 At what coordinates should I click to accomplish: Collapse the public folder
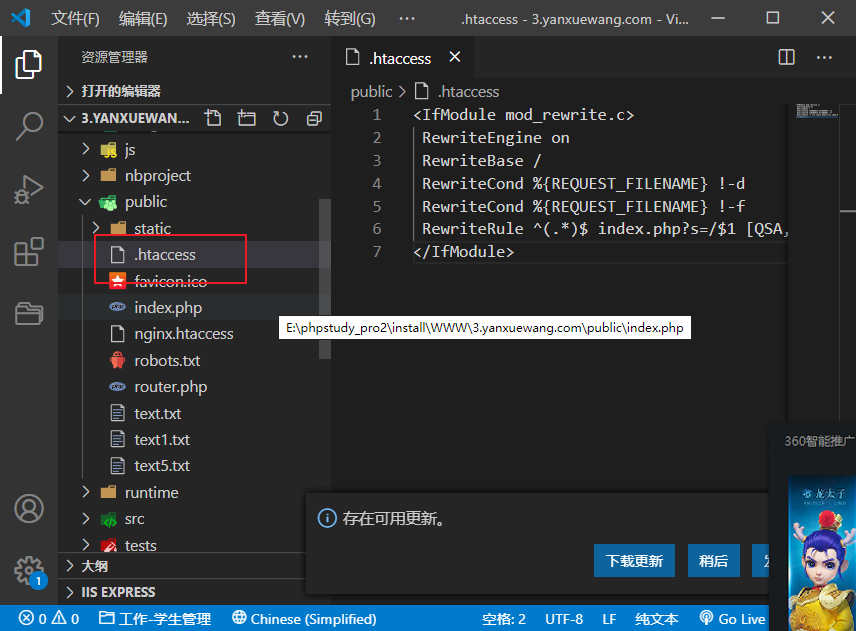(194, 201)
